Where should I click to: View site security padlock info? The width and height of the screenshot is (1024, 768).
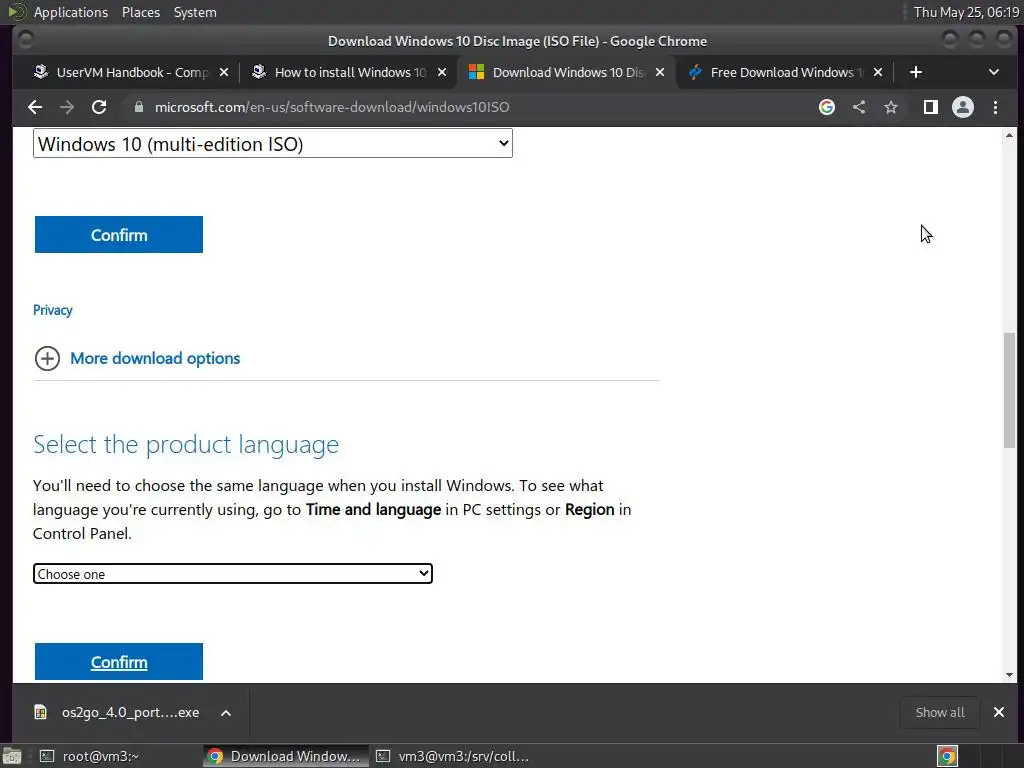(x=138, y=107)
